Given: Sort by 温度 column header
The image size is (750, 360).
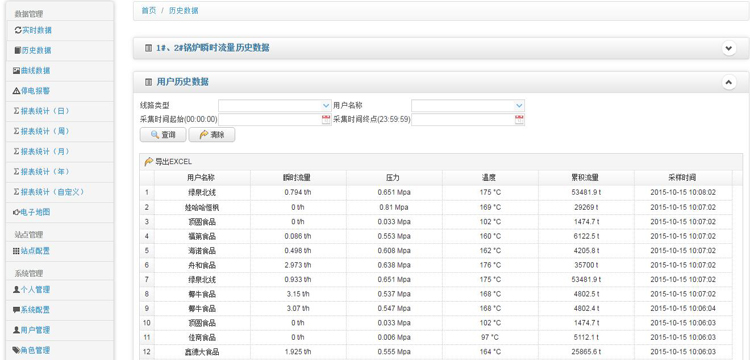Looking at the screenshot, I should click(x=490, y=177).
